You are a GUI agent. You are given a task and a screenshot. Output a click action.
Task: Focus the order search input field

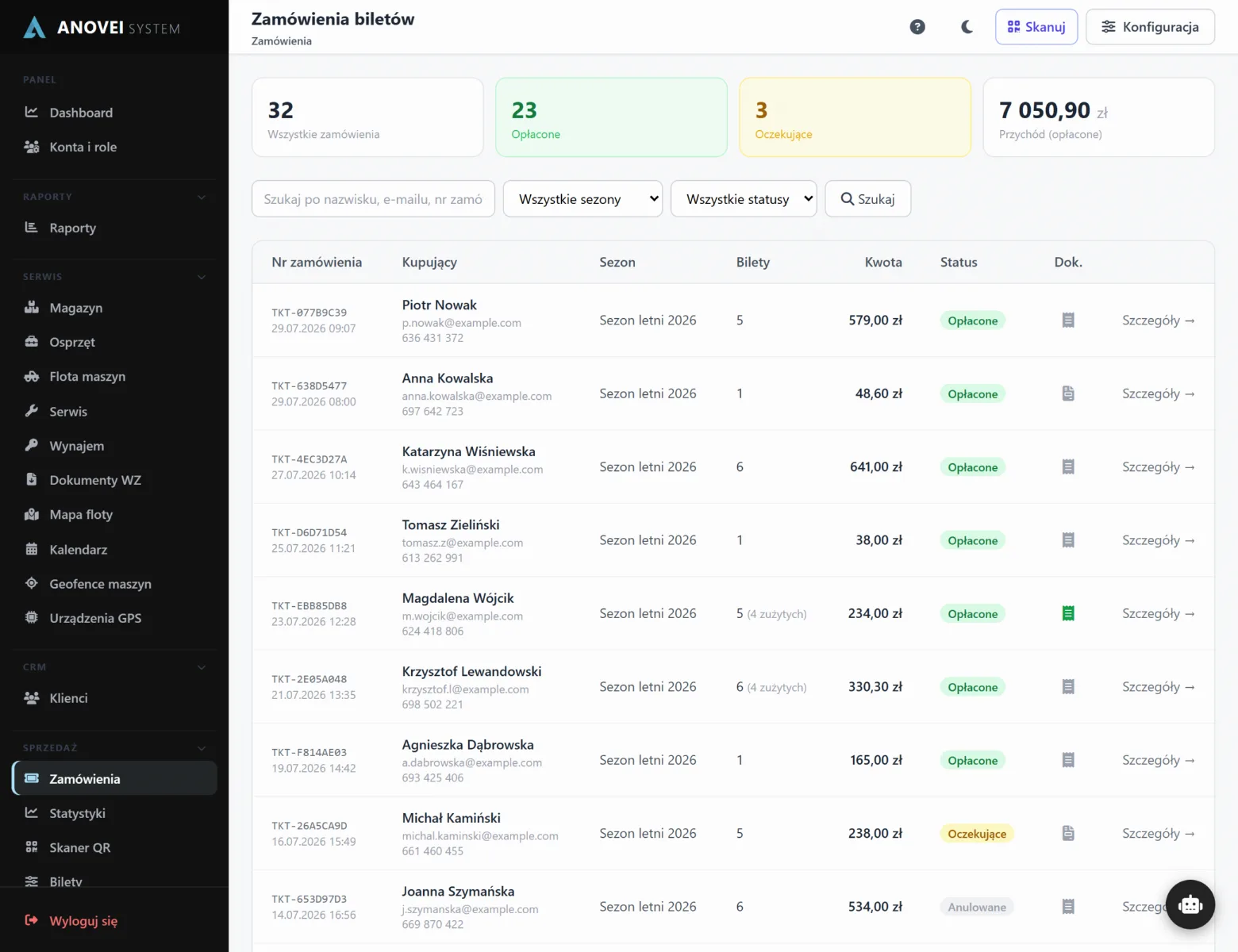coord(373,198)
